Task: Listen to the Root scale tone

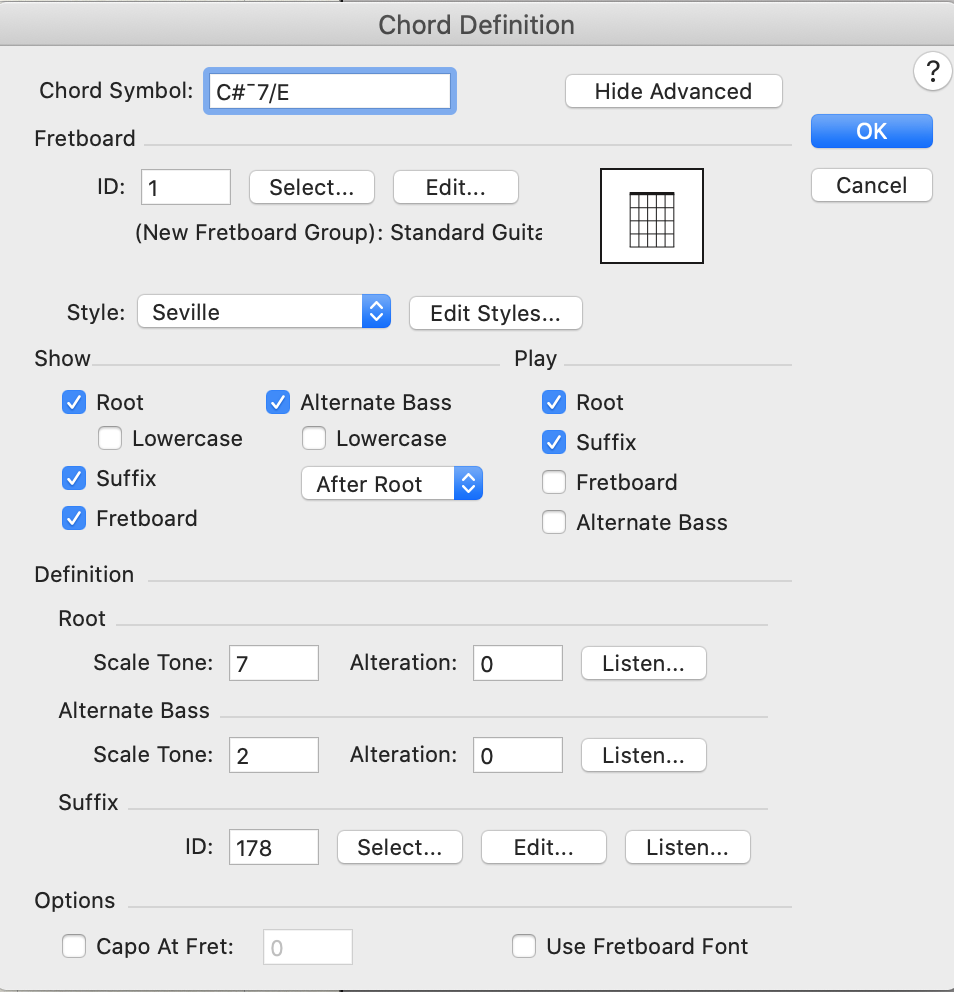Action: tap(643, 662)
